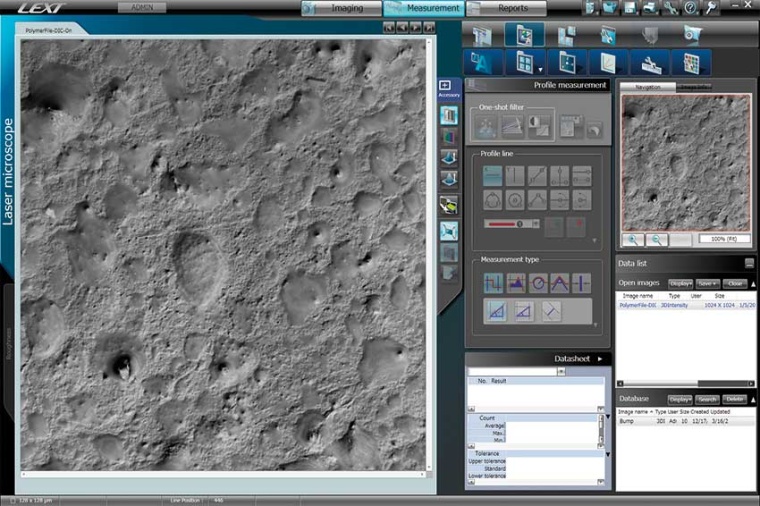Toggle the Accessory panel button
The height and width of the screenshot is (506, 760).
(445, 88)
